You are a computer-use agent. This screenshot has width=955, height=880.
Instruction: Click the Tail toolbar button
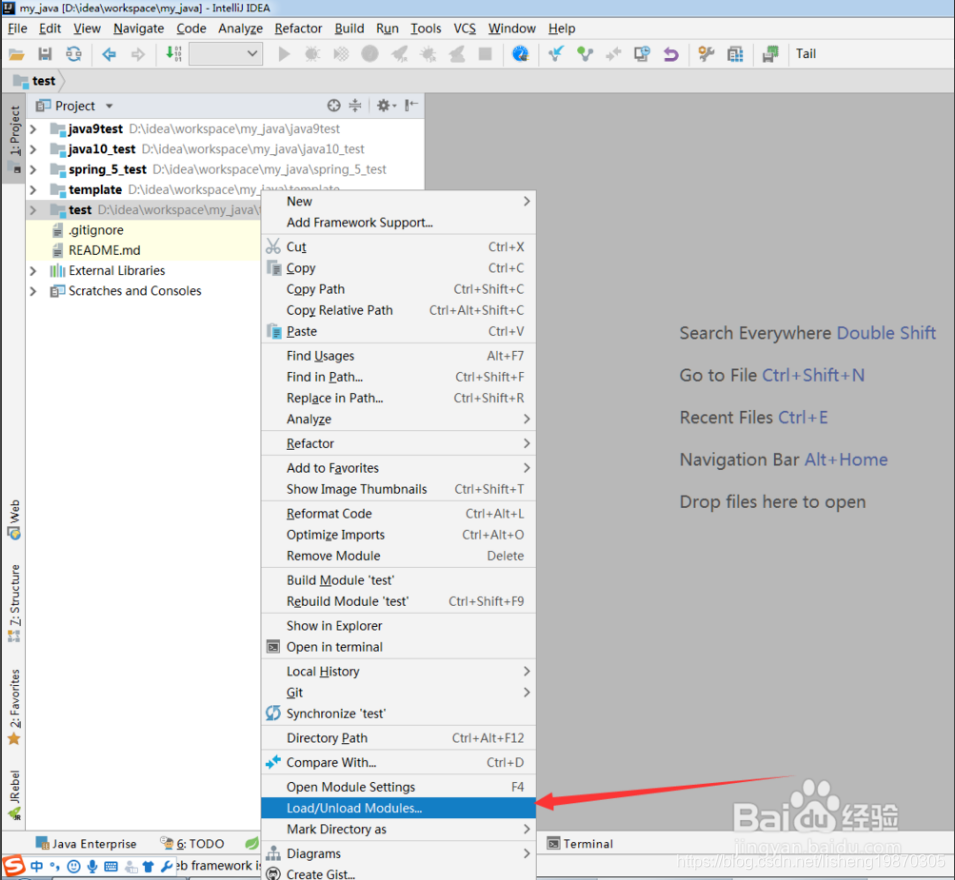click(x=805, y=54)
